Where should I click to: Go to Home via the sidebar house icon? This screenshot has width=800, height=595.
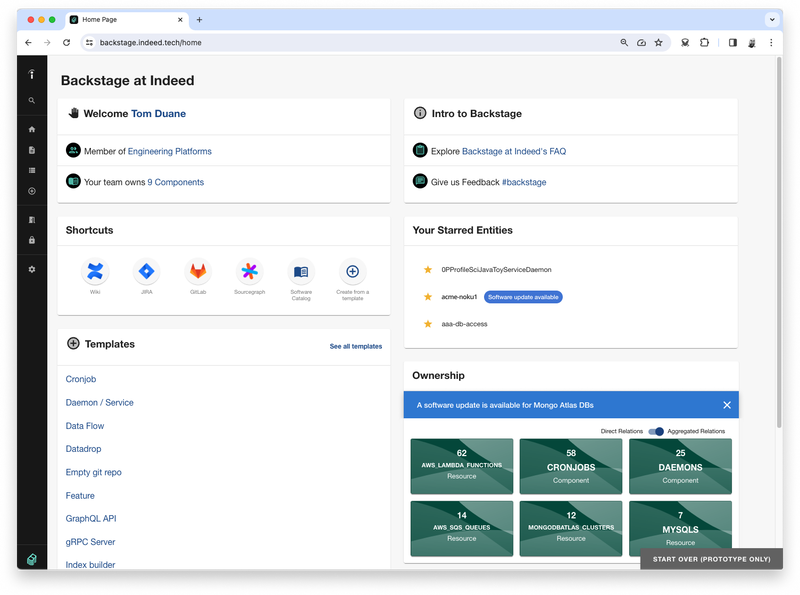(x=32, y=129)
